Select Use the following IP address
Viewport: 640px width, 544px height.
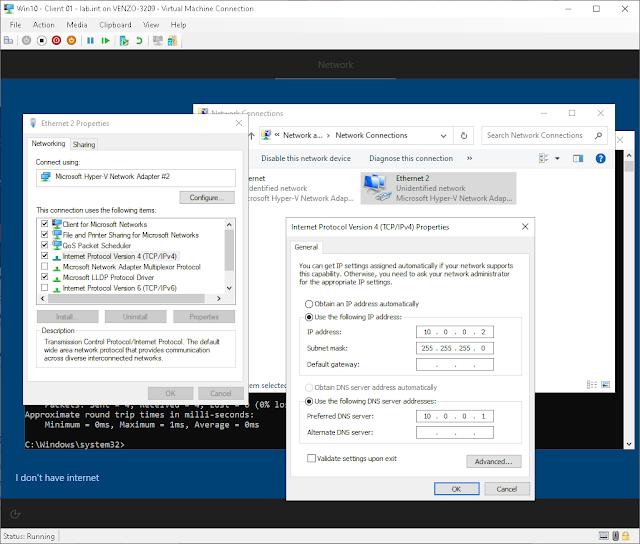click(309, 317)
